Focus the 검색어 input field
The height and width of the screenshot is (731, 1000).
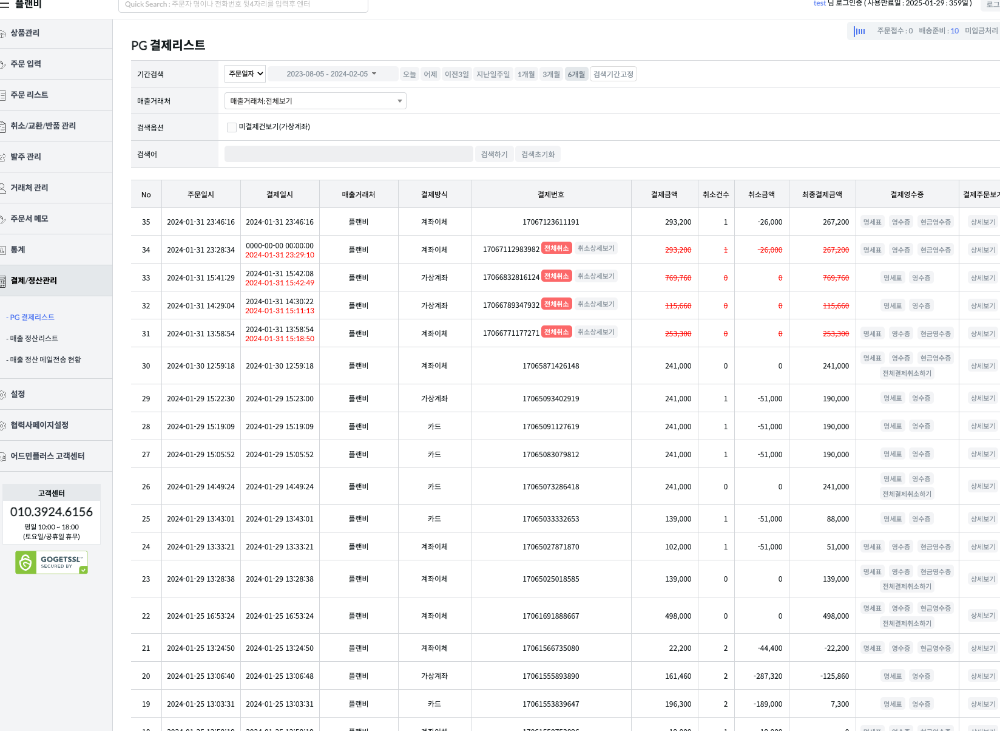click(x=349, y=154)
